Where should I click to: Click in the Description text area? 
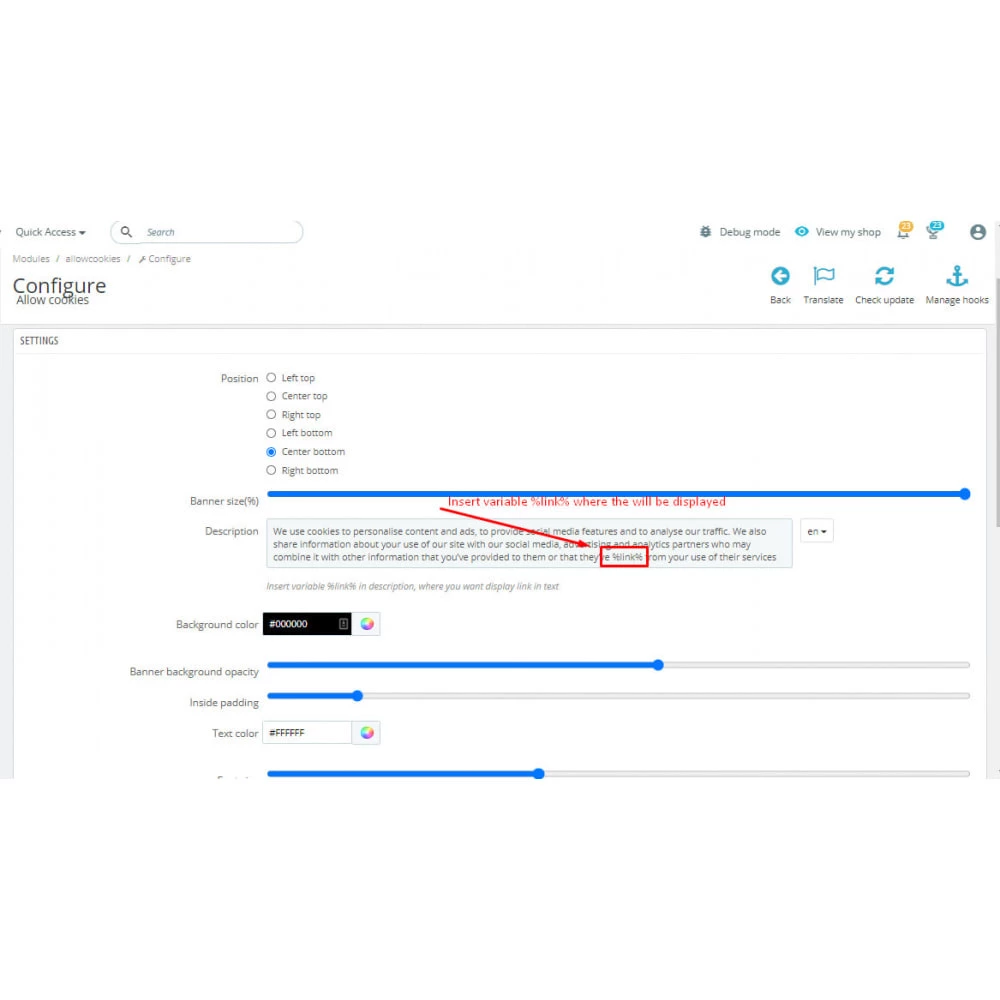[x=529, y=543]
